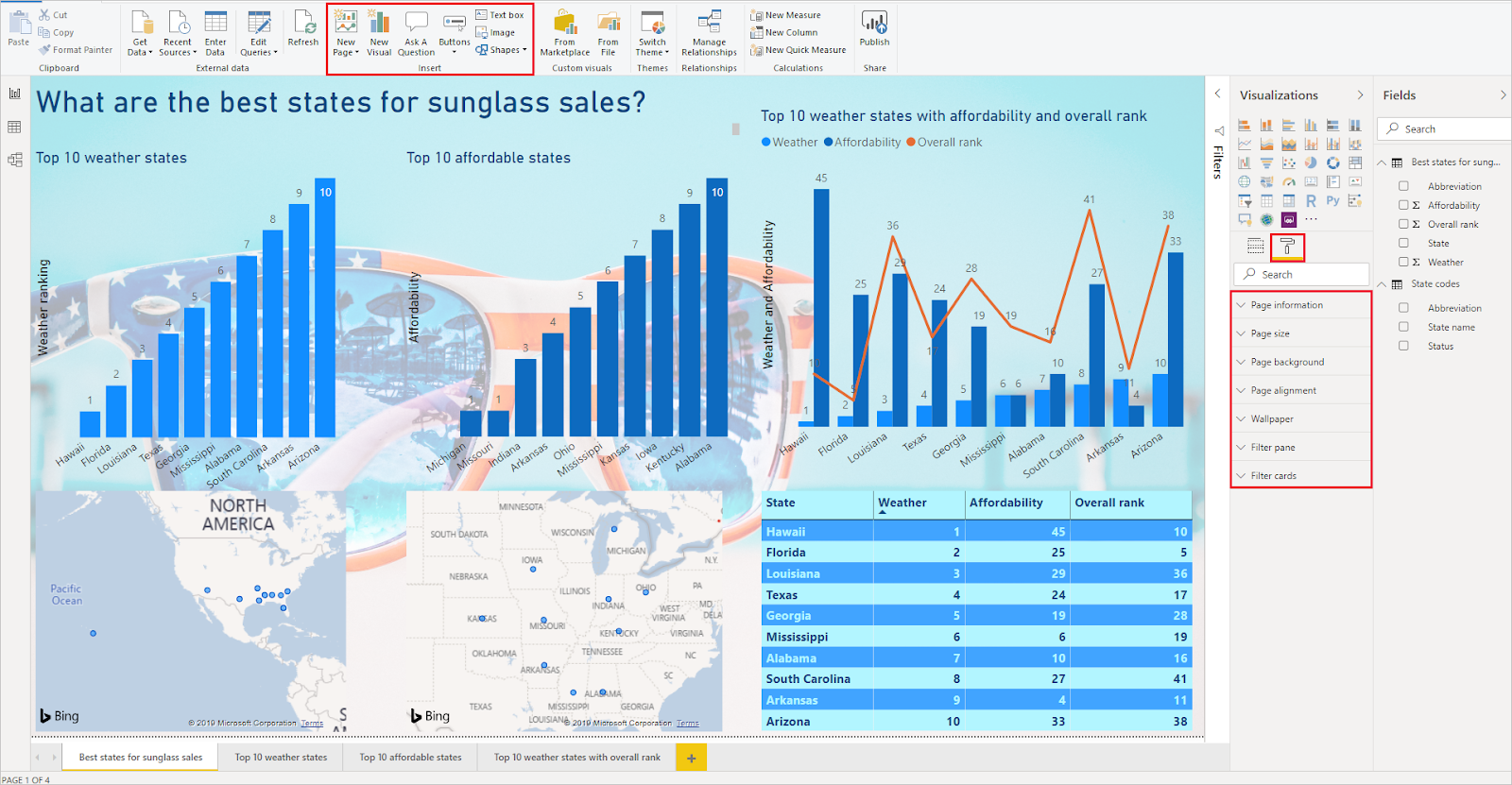This screenshot has width=1512, height=785.
Task: Select the PowerApps visual
Action: (x=1289, y=219)
